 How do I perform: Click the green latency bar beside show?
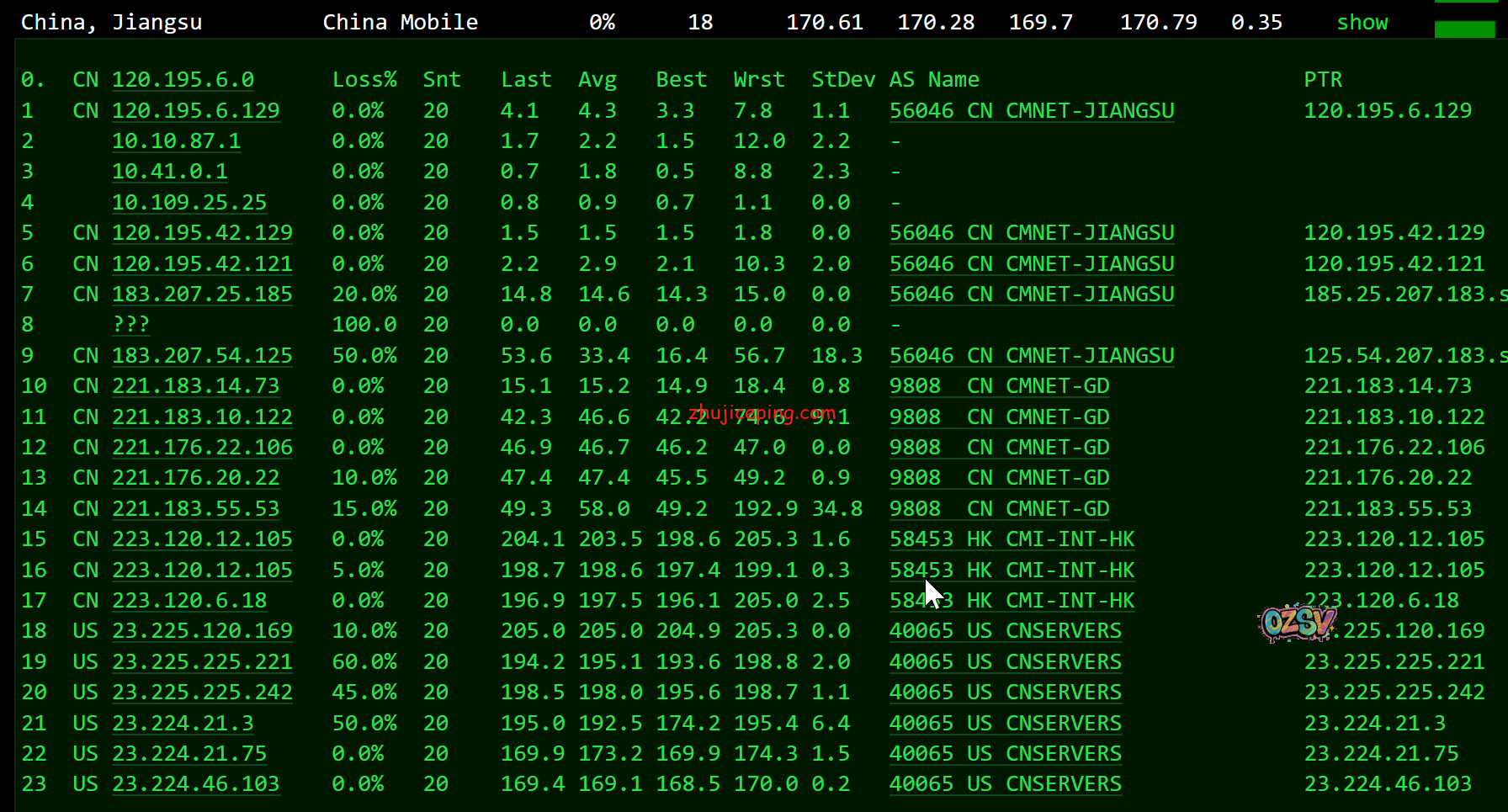1464,29
